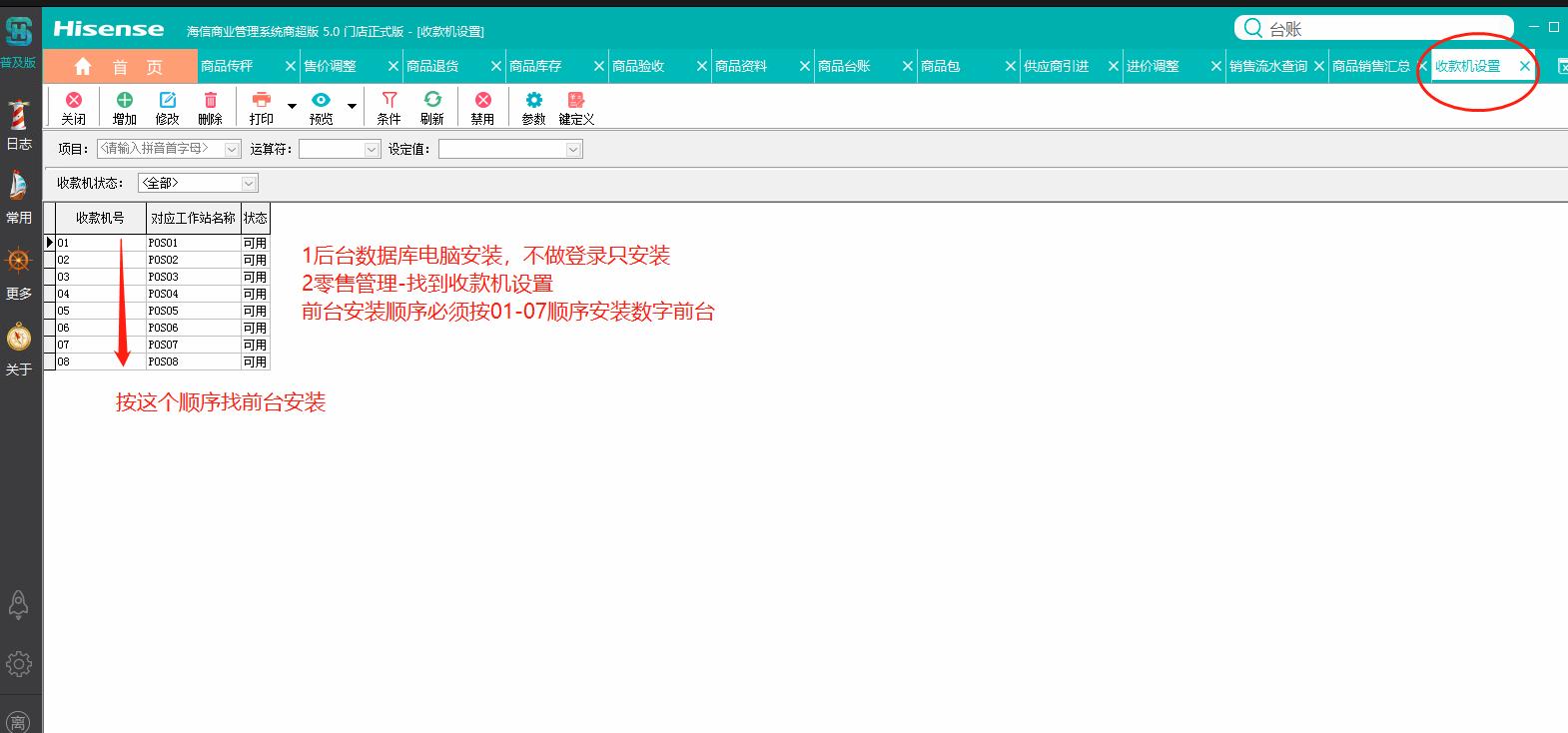Click the 对应工作站名称 column header
The height and width of the screenshot is (733, 1568).
[x=194, y=218]
